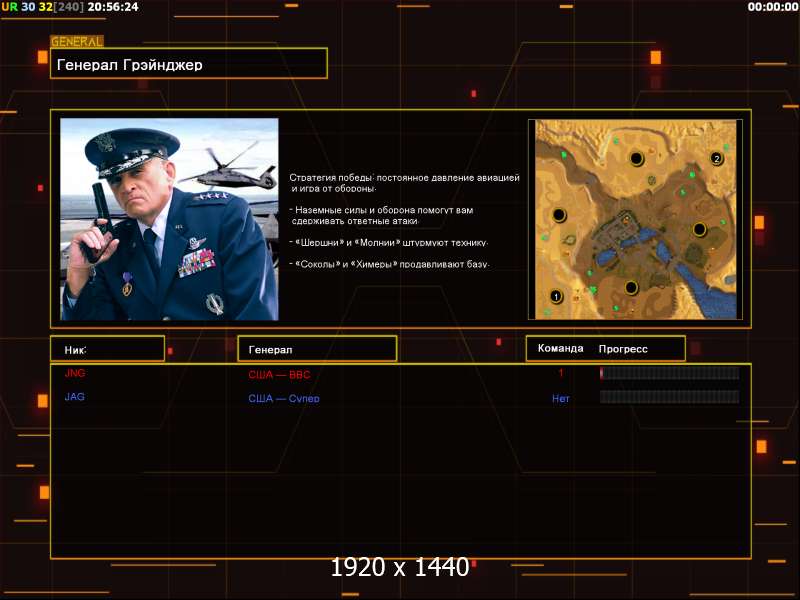800x600 pixels.
Task: Select the empty top-center start slot on the map
Action: [x=636, y=158]
